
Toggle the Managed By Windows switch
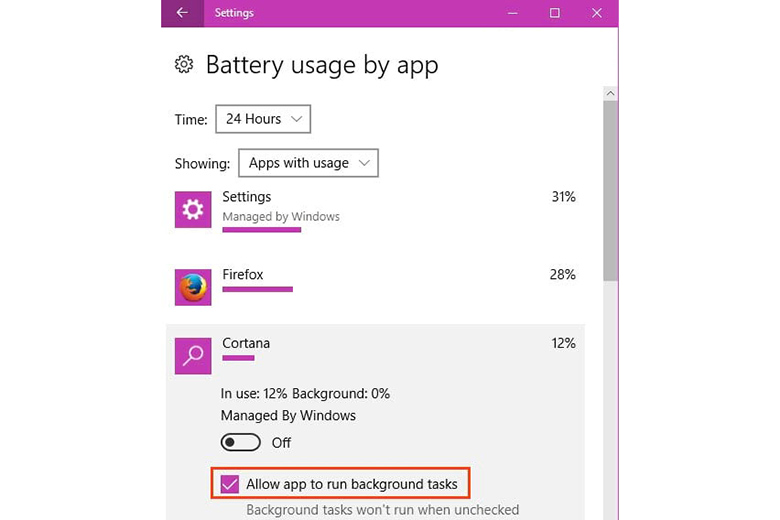click(241, 442)
